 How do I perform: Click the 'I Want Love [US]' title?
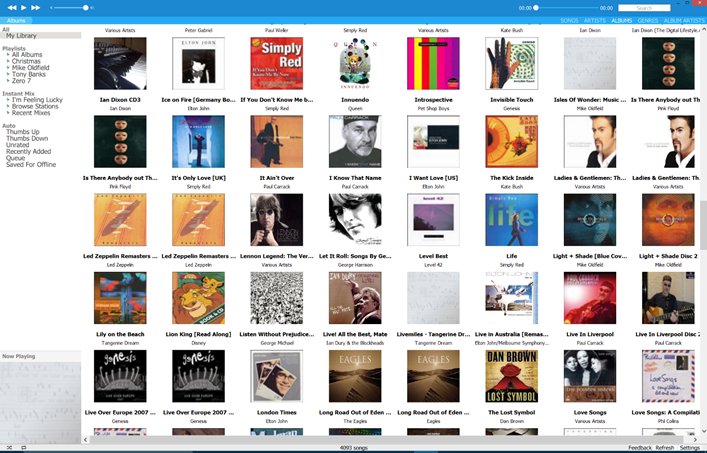pyautogui.click(x=433, y=178)
